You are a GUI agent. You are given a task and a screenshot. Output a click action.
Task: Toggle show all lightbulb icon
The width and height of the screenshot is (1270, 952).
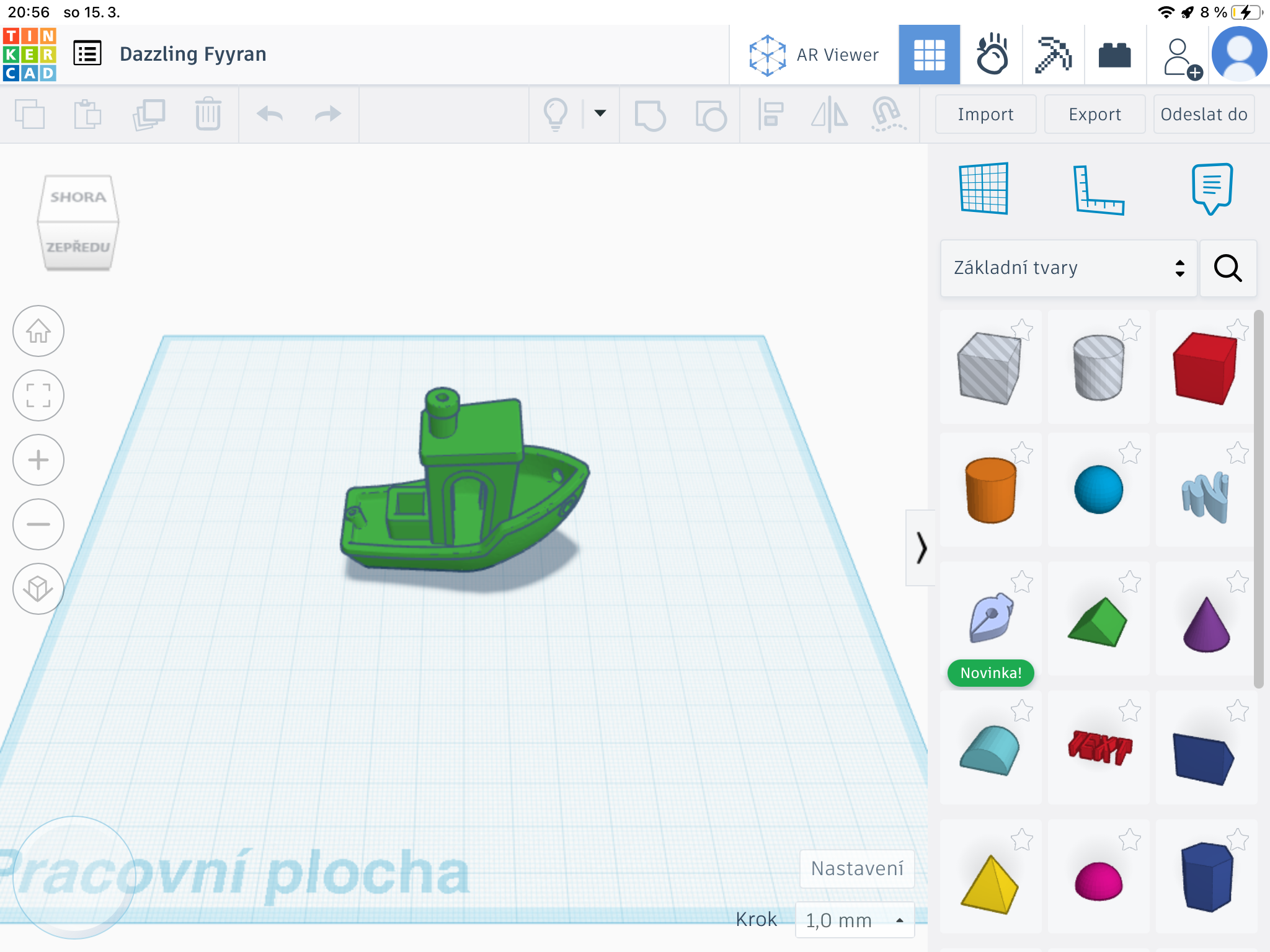(x=556, y=114)
